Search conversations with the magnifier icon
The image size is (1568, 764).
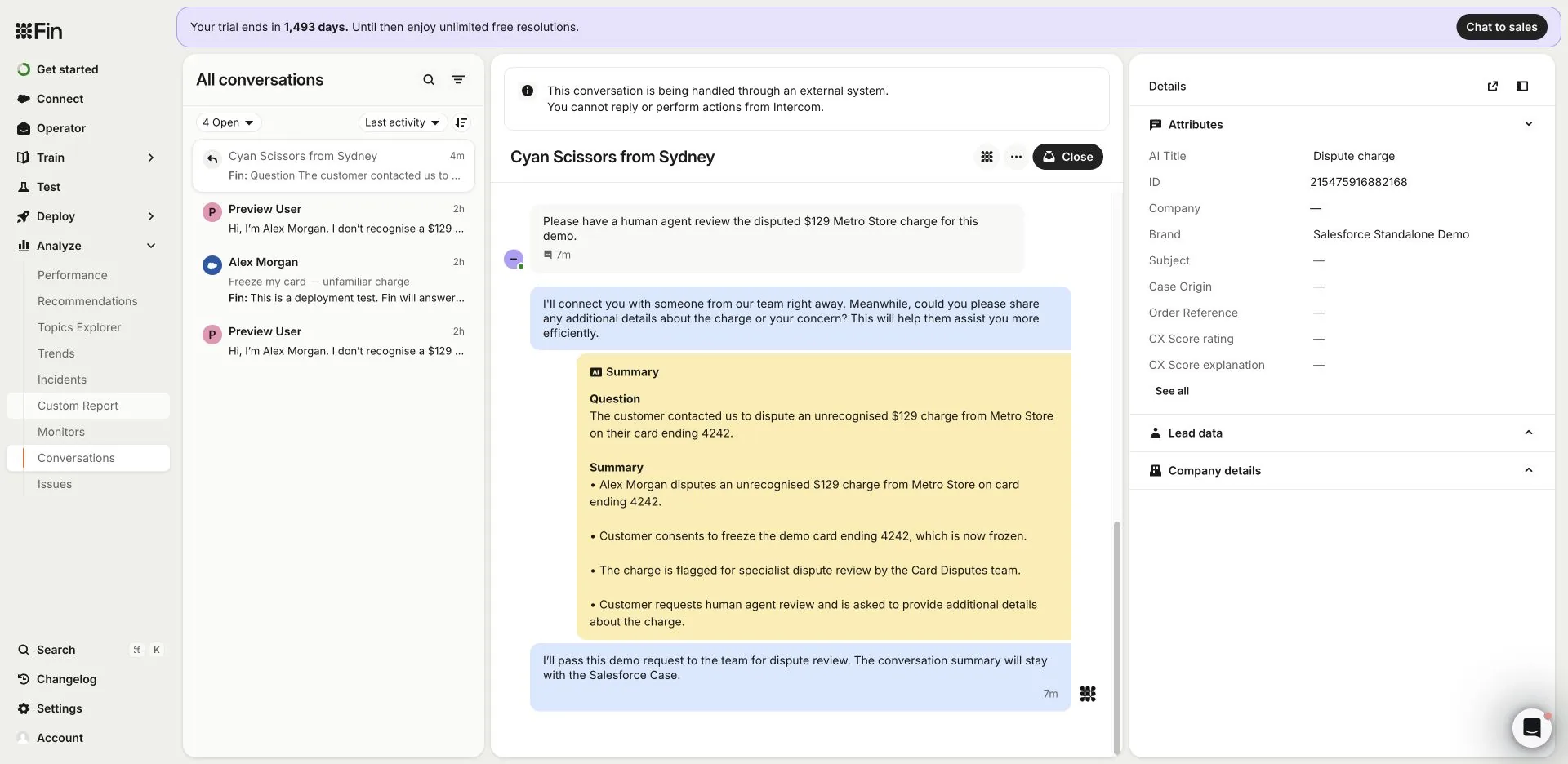click(429, 80)
